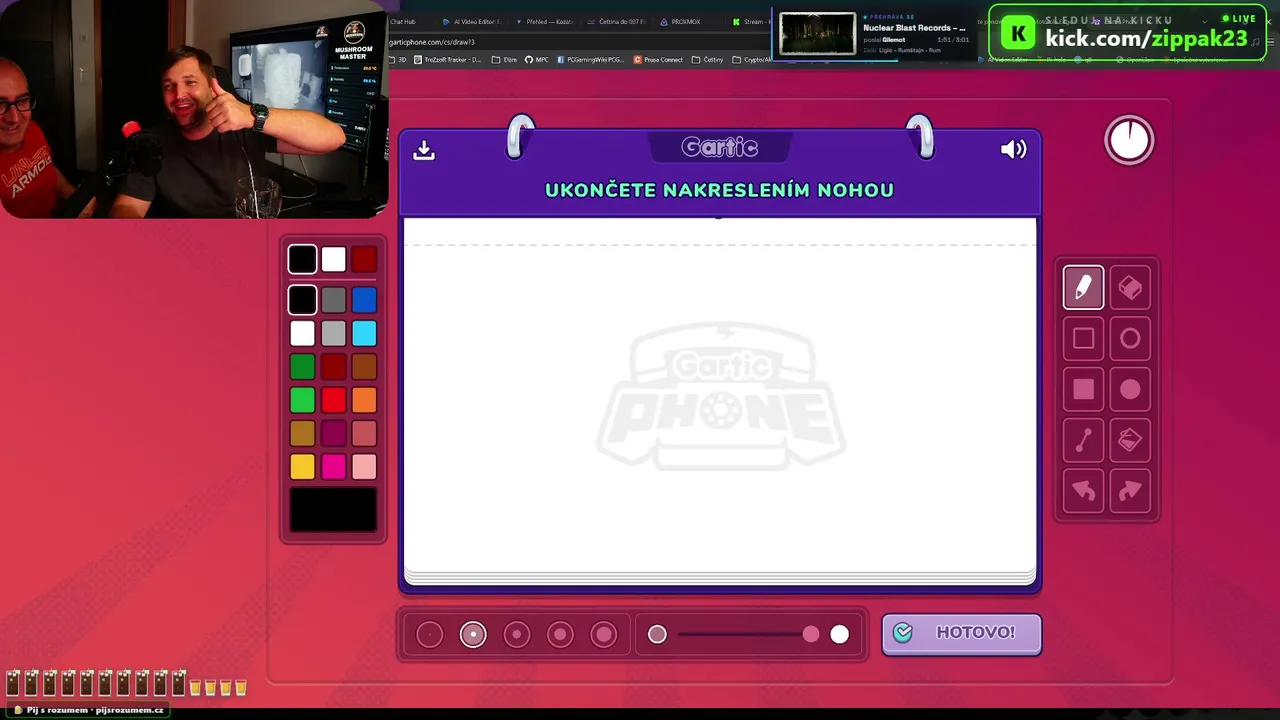The height and width of the screenshot is (720, 1280).
Task: Select the eraser tool
Action: click(1130, 288)
